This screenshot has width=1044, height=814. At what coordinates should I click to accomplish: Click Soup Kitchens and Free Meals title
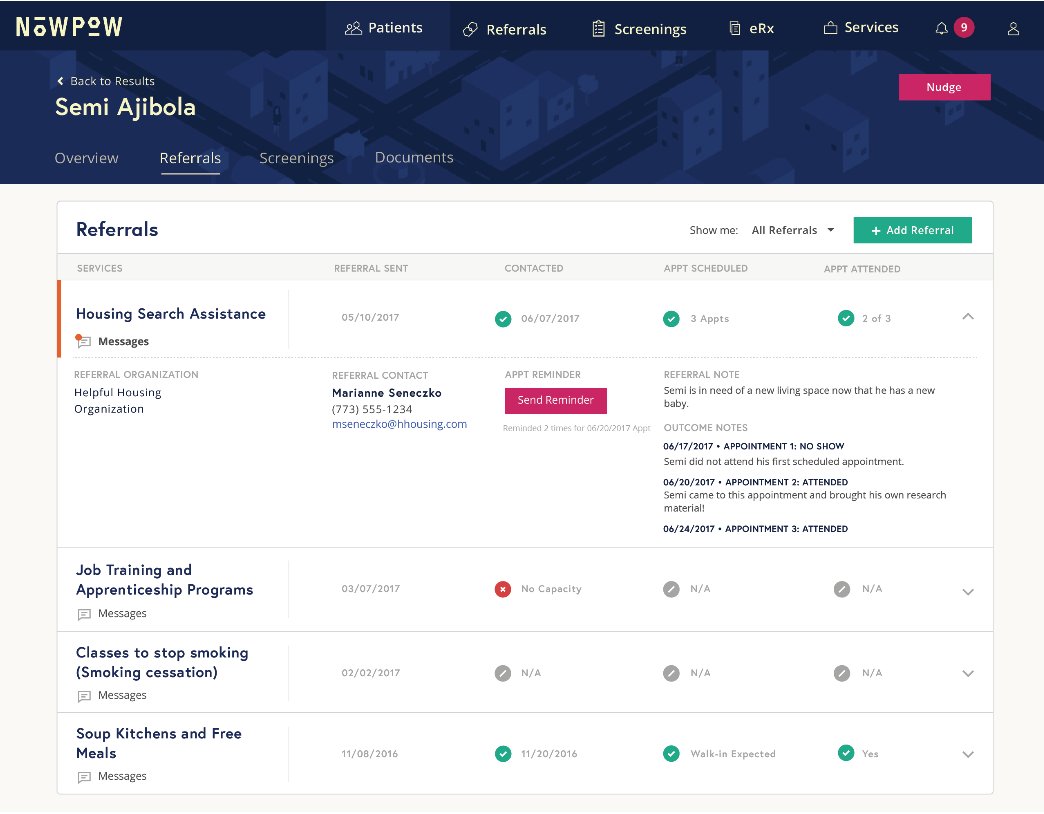click(x=158, y=743)
